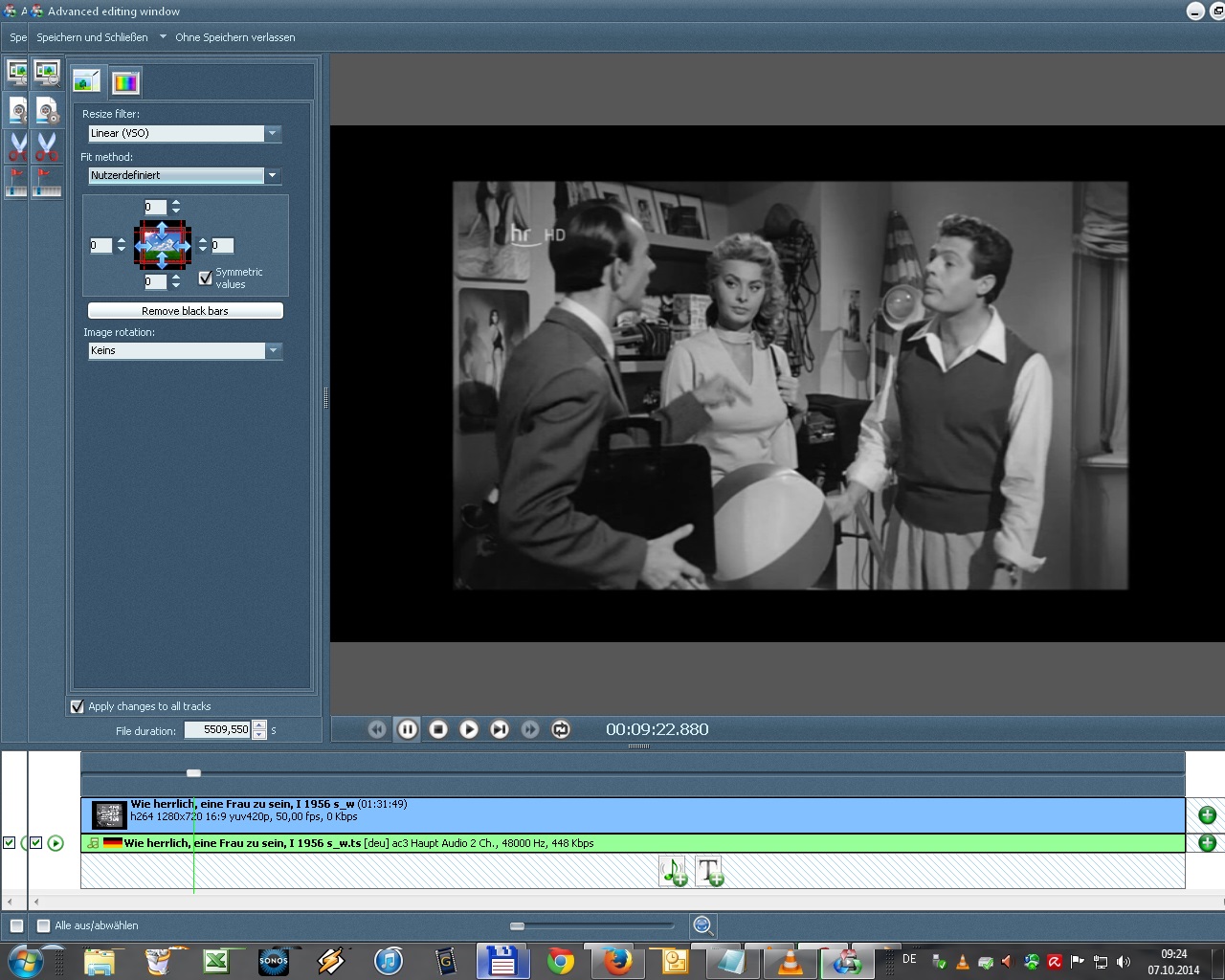This screenshot has height=980, width=1225.
Task: Click the right-column file settings gear icon
Action: click(x=47, y=110)
